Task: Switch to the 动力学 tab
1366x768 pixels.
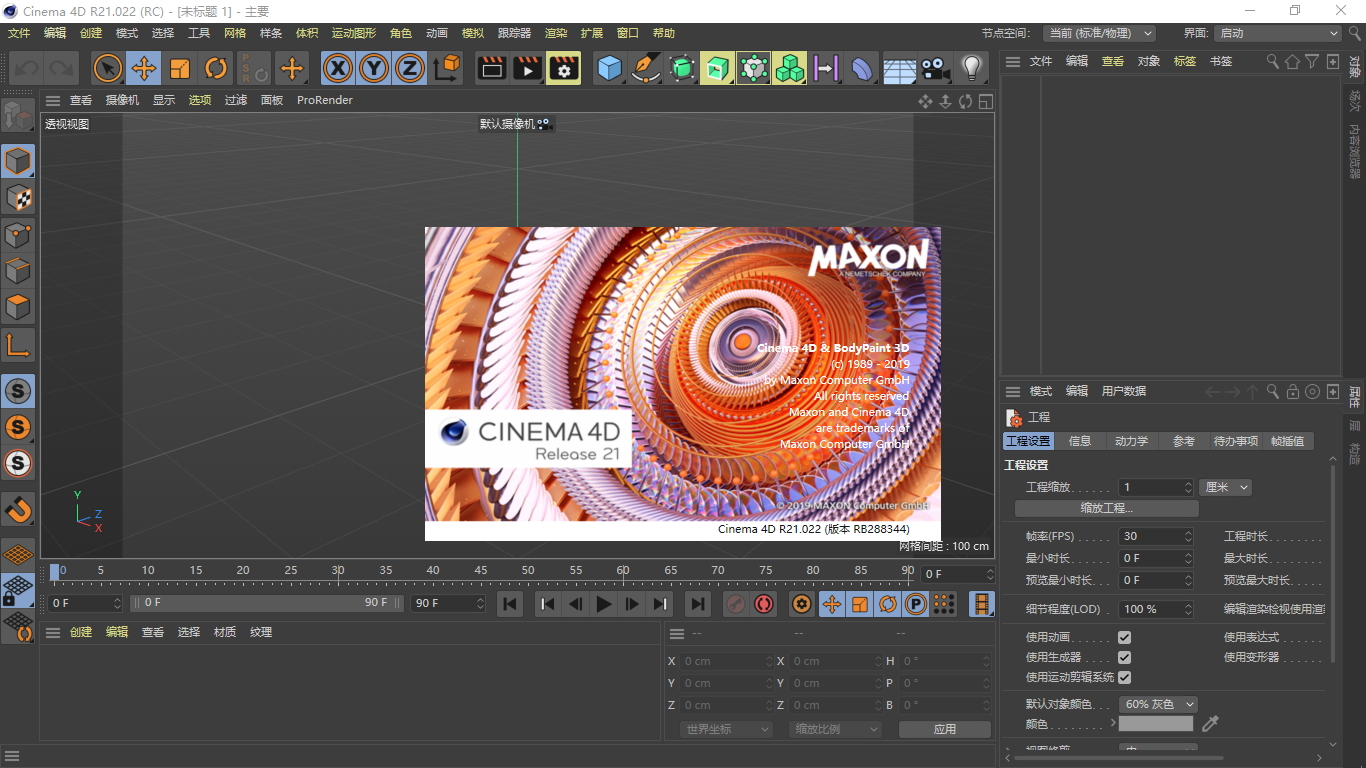Action: [1131, 441]
